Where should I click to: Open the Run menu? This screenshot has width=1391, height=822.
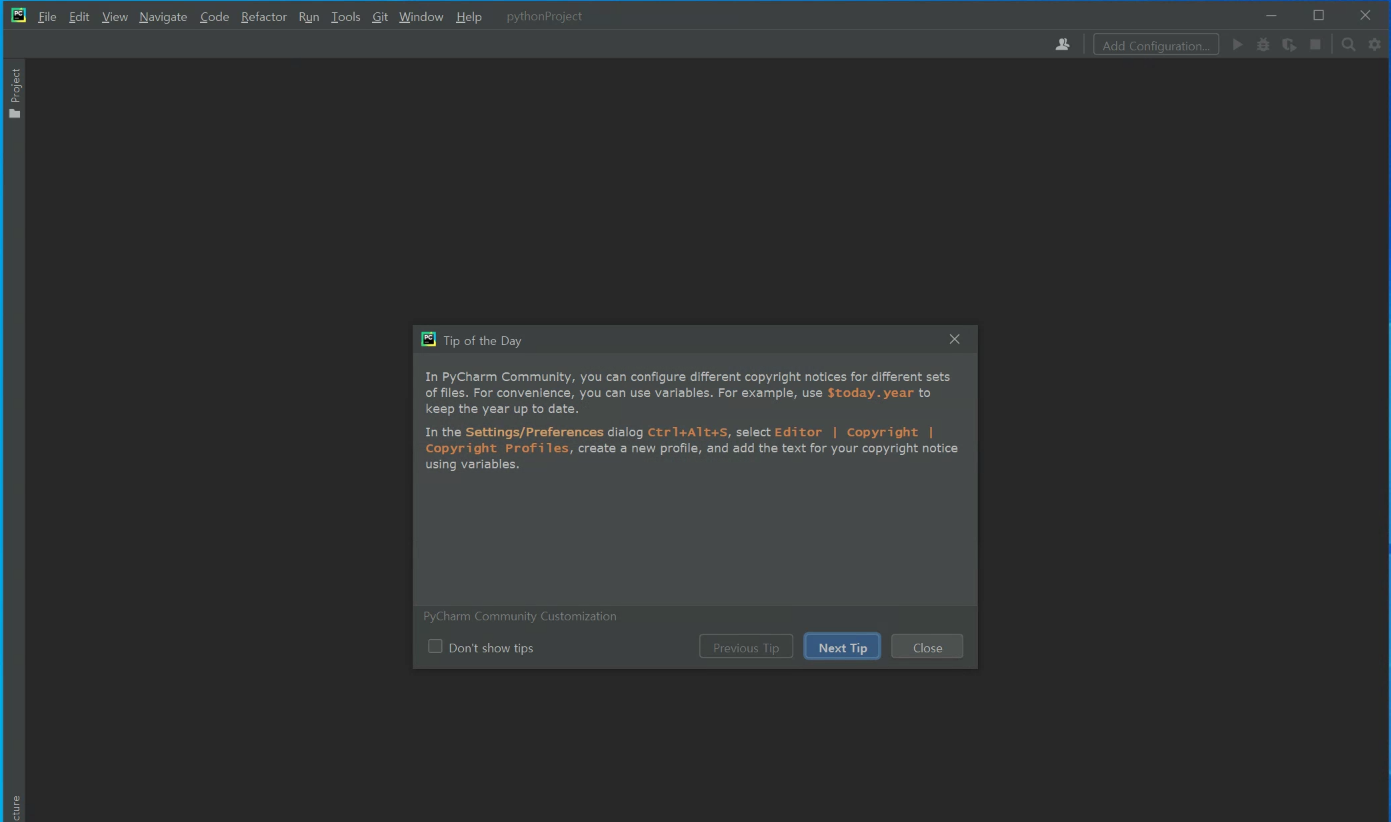coord(309,16)
